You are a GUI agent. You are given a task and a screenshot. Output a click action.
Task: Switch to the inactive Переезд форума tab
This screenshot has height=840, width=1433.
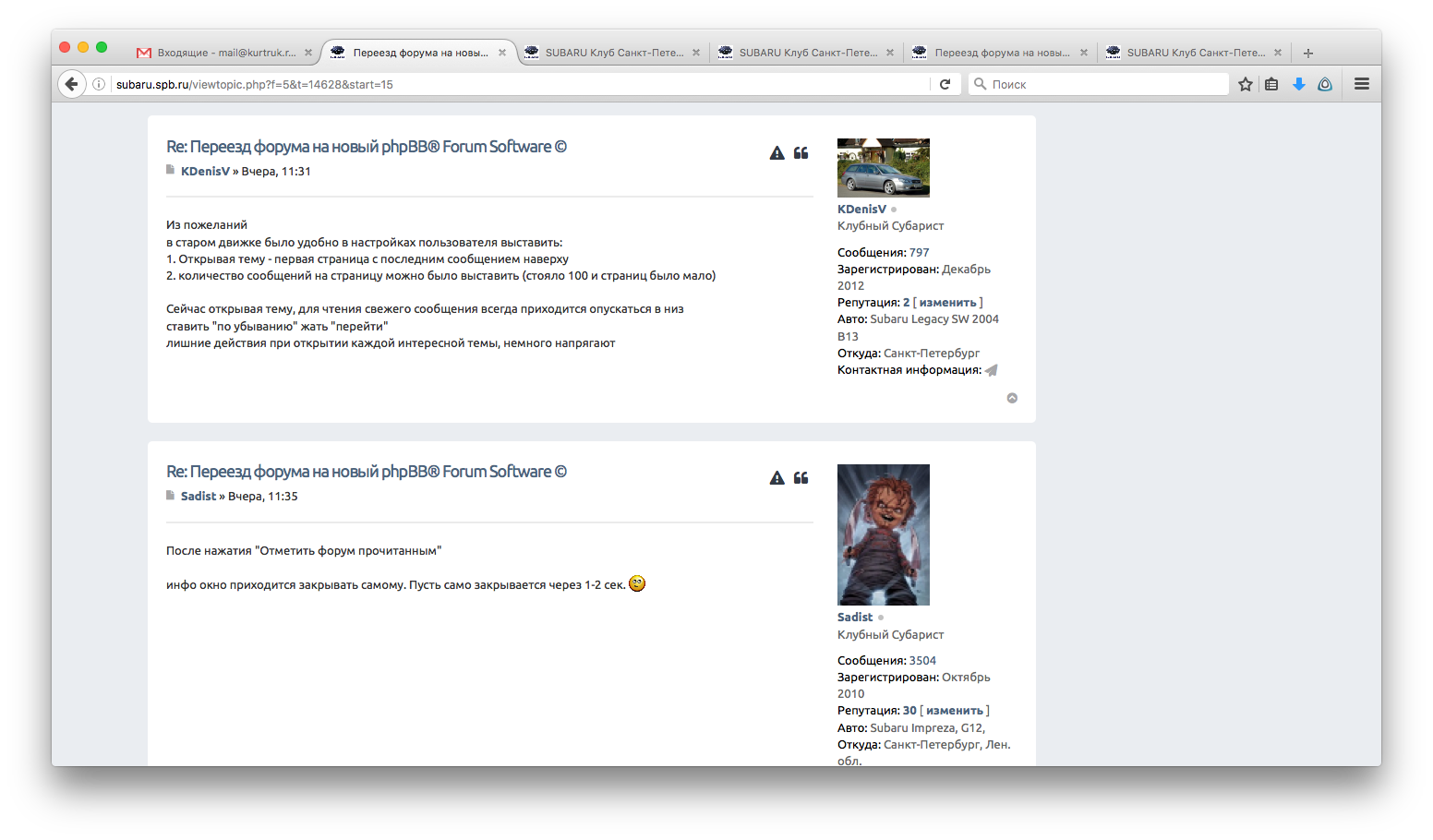[x=1002, y=53]
